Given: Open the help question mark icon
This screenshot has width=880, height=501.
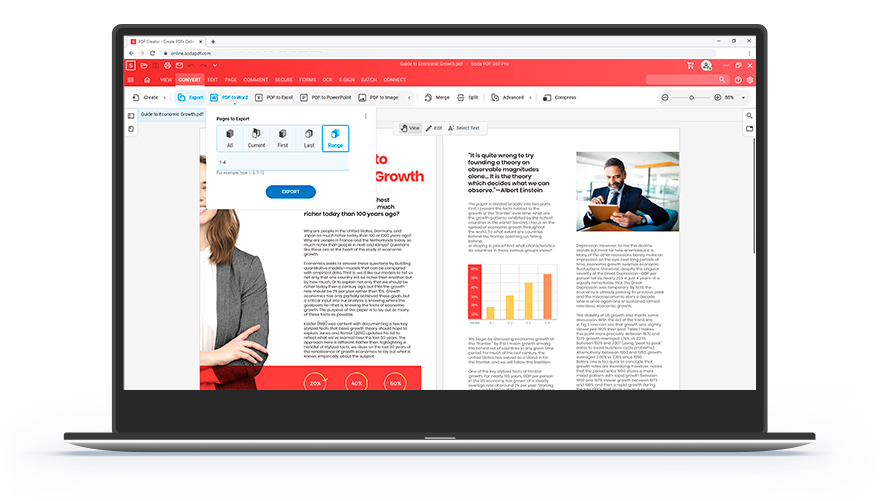Looking at the screenshot, I should pos(738,79).
